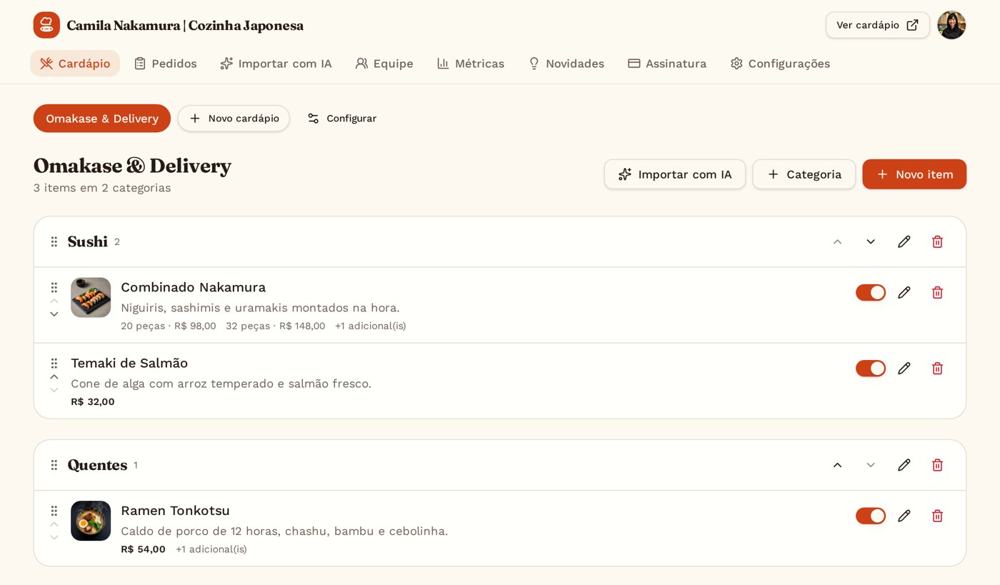Delete the Combinado Nakamura item
This screenshot has height=585, width=1000.
(x=937, y=293)
